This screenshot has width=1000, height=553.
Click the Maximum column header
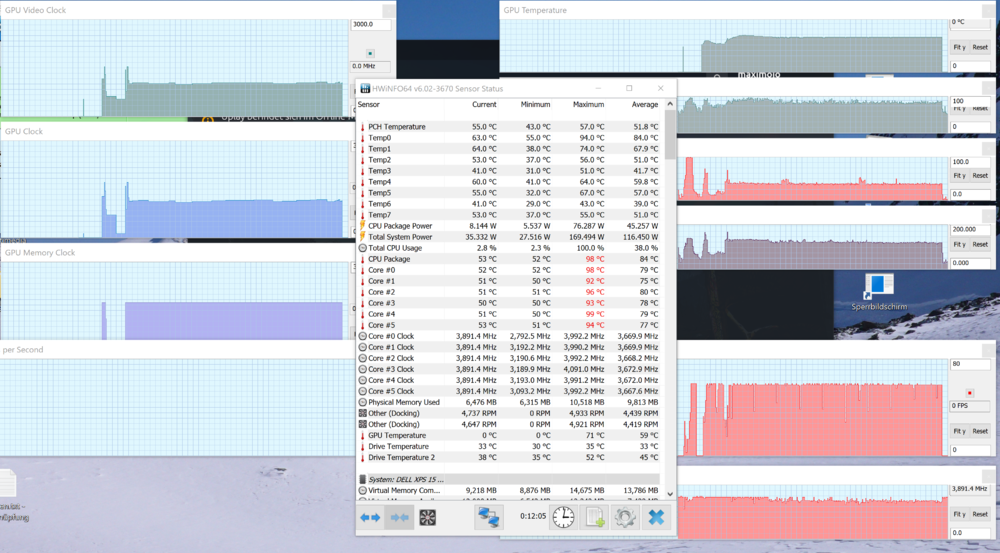click(x=588, y=104)
